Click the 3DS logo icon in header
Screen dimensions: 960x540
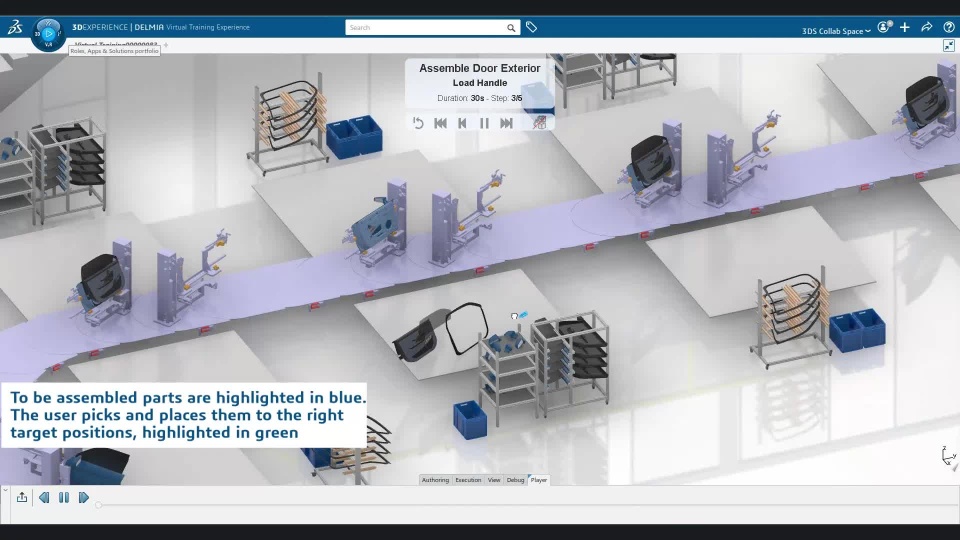pyautogui.click(x=15, y=27)
